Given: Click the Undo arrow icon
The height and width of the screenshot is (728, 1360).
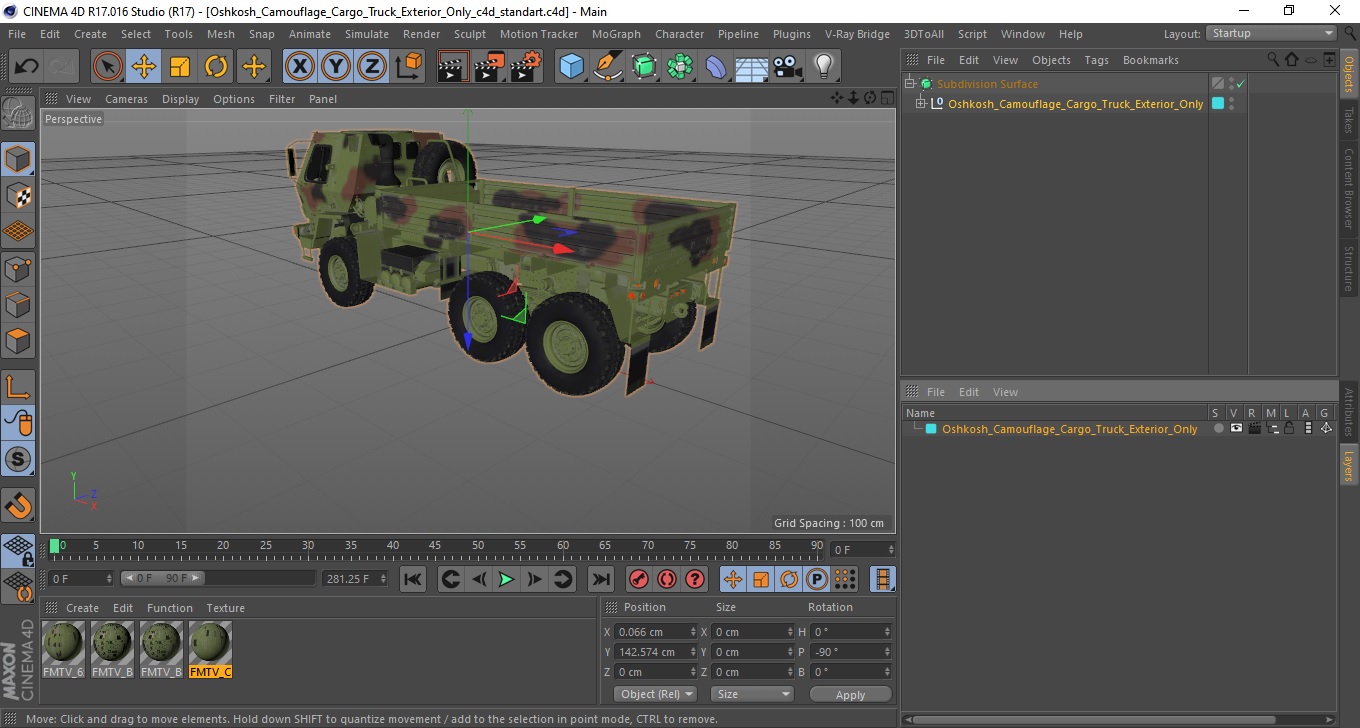Looking at the screenshot, I should click(x=27, y=67).
